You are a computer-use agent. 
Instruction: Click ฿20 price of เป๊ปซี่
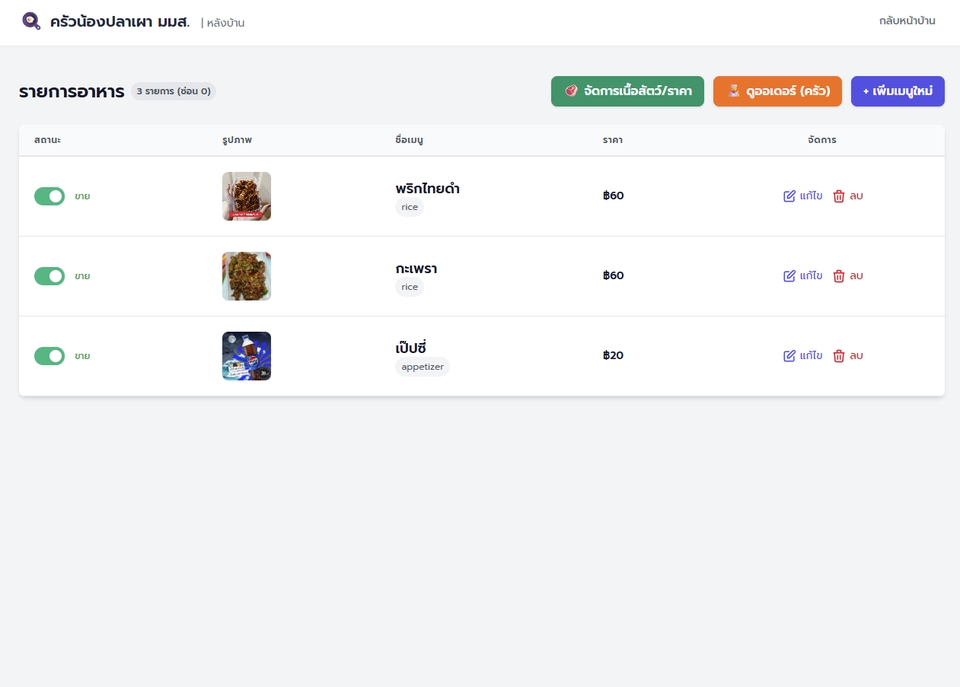[613, 356]
